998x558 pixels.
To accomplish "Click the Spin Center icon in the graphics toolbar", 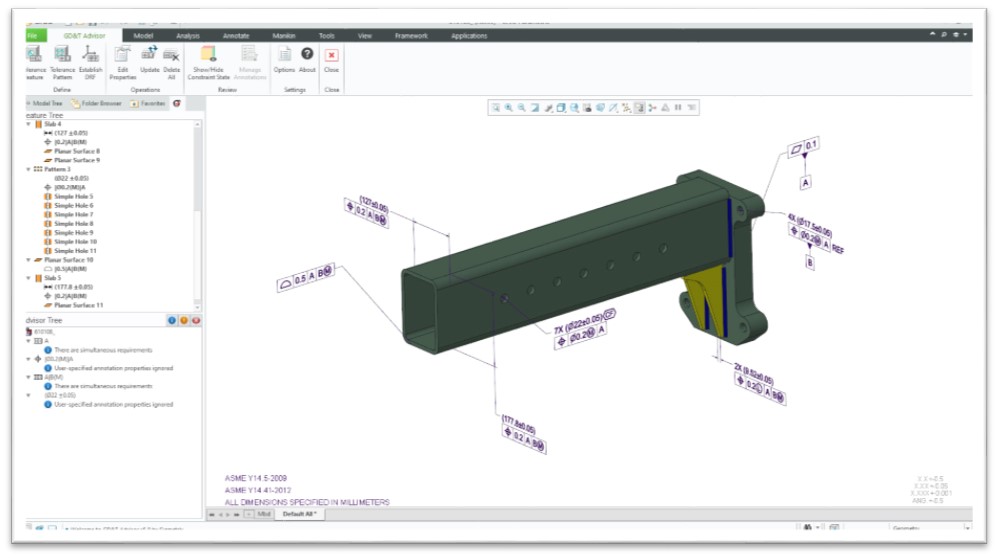I will (x=652, y=108).
